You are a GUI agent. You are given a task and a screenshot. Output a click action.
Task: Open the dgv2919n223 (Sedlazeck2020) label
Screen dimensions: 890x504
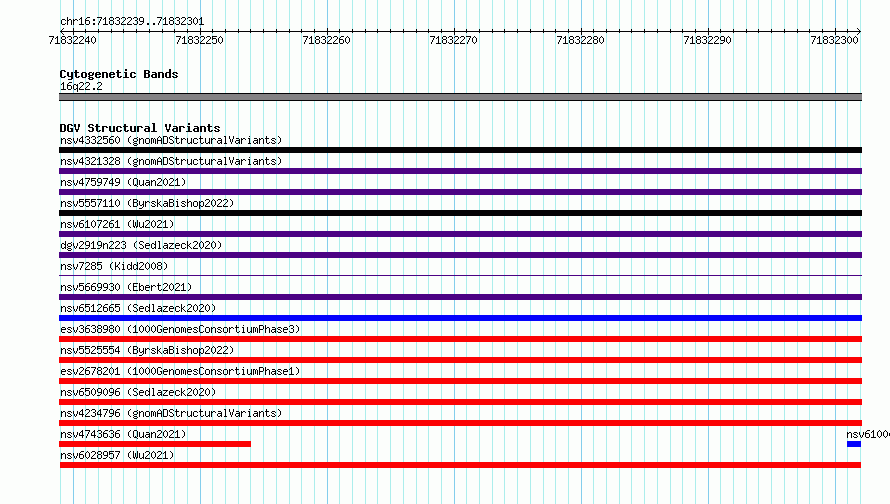click(141, 245)
